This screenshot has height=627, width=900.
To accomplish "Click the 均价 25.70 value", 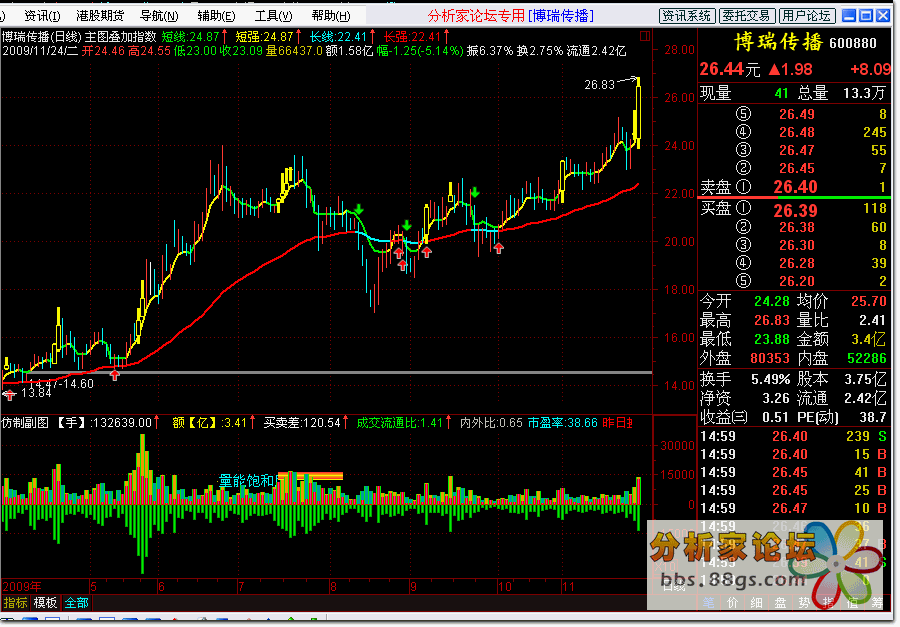I will [869, 300].
